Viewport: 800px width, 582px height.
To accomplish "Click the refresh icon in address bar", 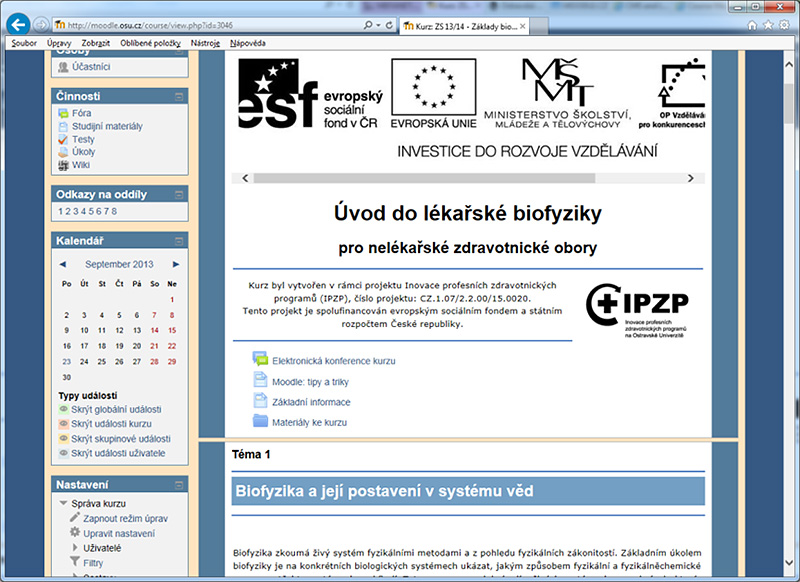I will tap(389, 24).
